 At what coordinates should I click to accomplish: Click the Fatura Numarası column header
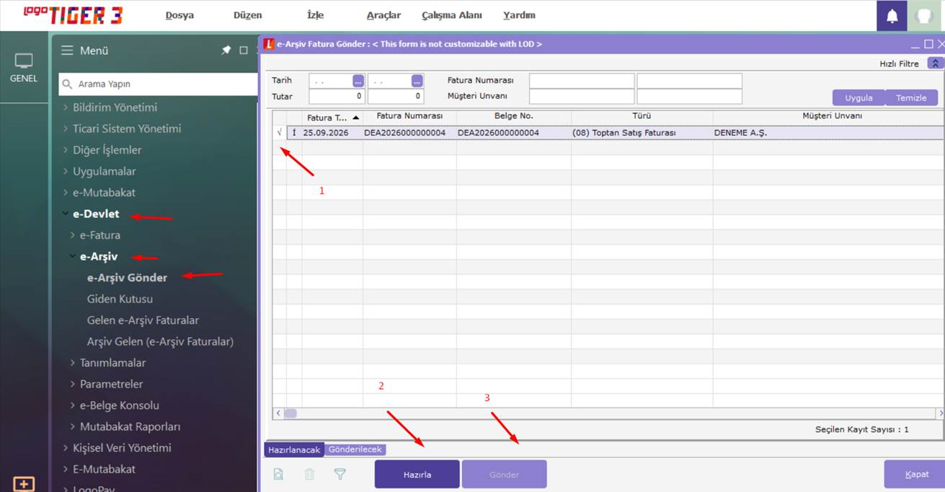410,116
